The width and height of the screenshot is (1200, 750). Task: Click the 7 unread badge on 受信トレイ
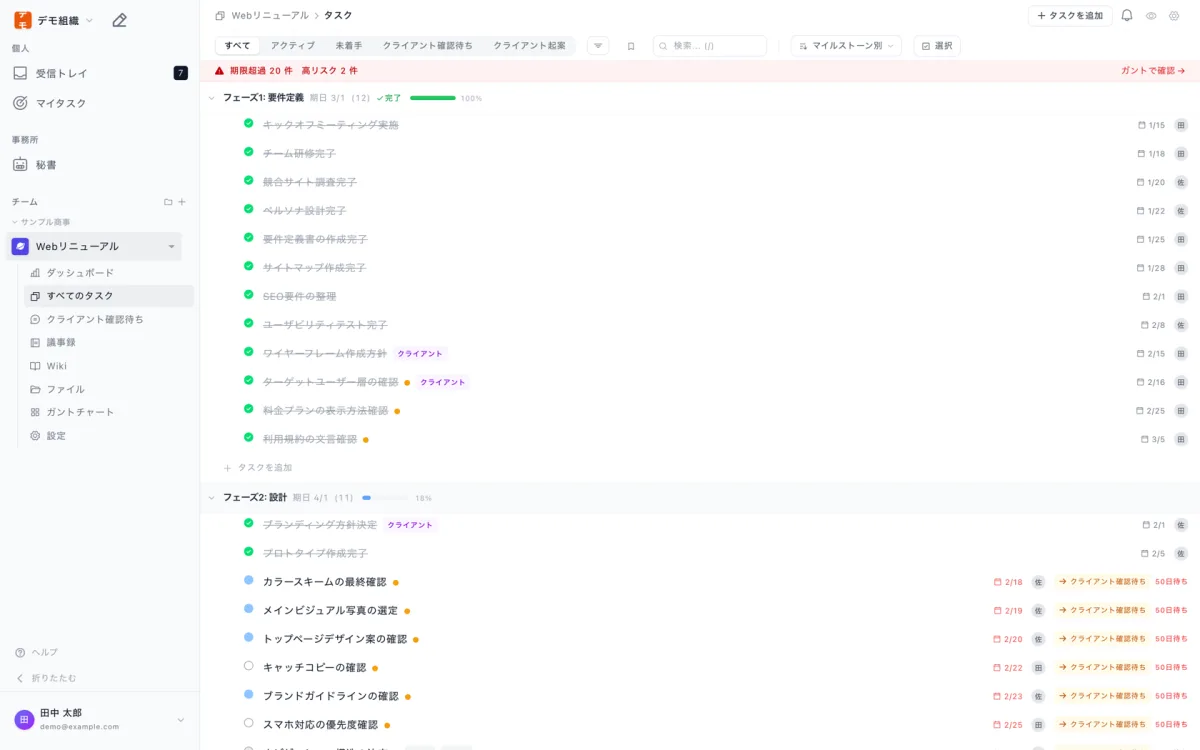tap(181, 73)
